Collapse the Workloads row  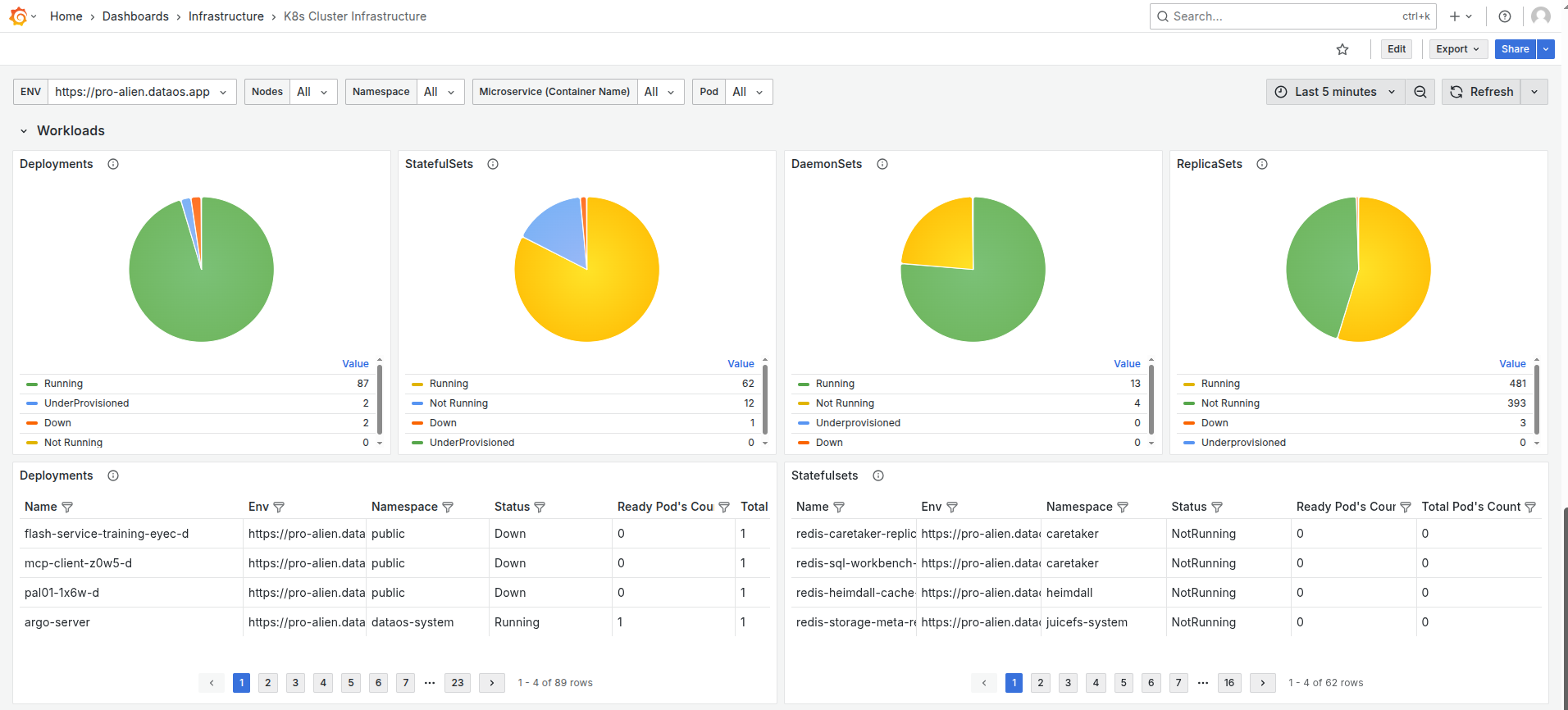25,131
